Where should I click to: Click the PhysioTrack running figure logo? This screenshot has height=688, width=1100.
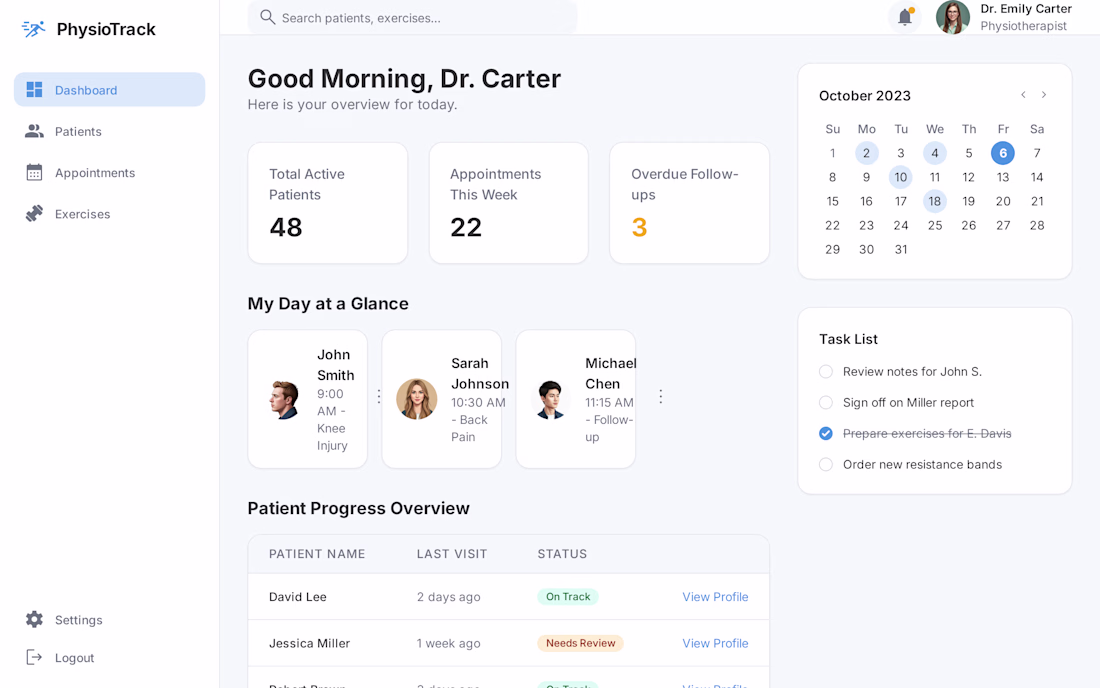(33, 29)
